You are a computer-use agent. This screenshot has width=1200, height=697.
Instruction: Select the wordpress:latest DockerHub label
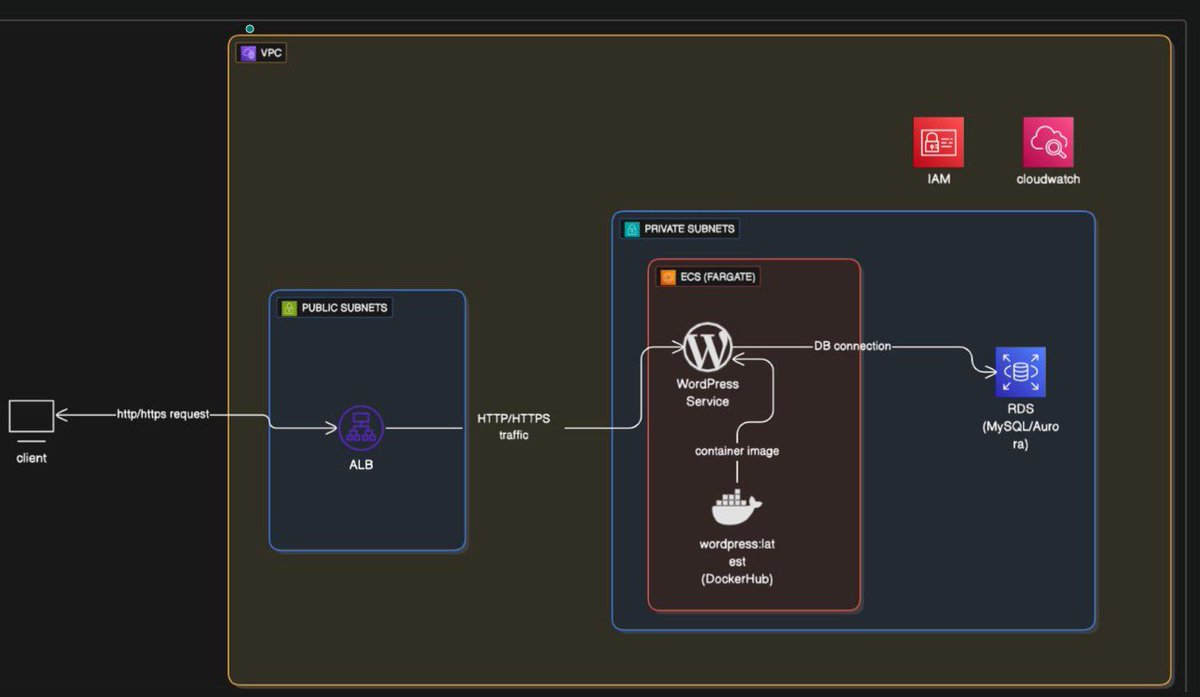pyautogui.click(x=737, y=561)
